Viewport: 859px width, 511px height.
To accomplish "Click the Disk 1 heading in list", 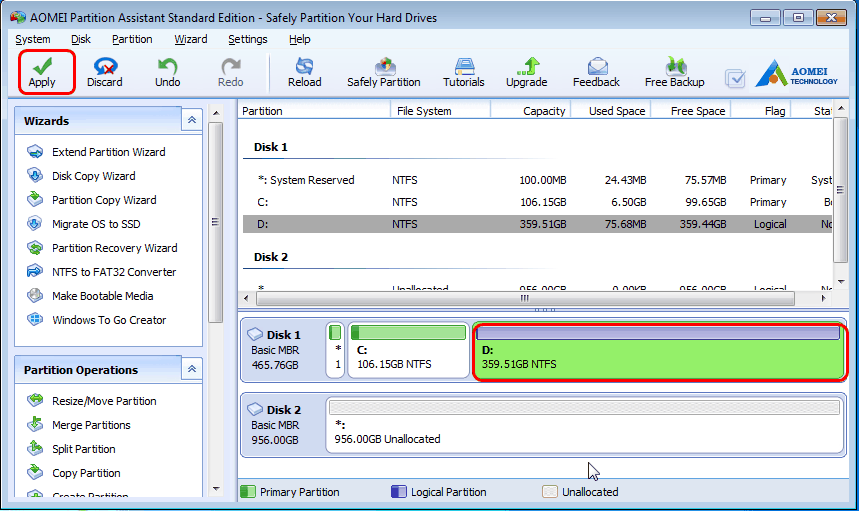I will pos(271,147).
